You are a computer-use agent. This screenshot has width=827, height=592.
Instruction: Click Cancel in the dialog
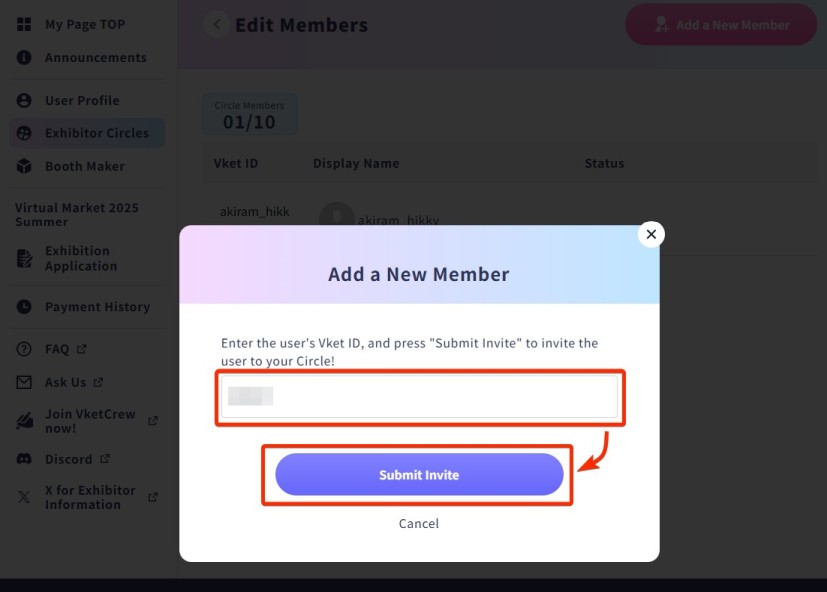point(419,523)
